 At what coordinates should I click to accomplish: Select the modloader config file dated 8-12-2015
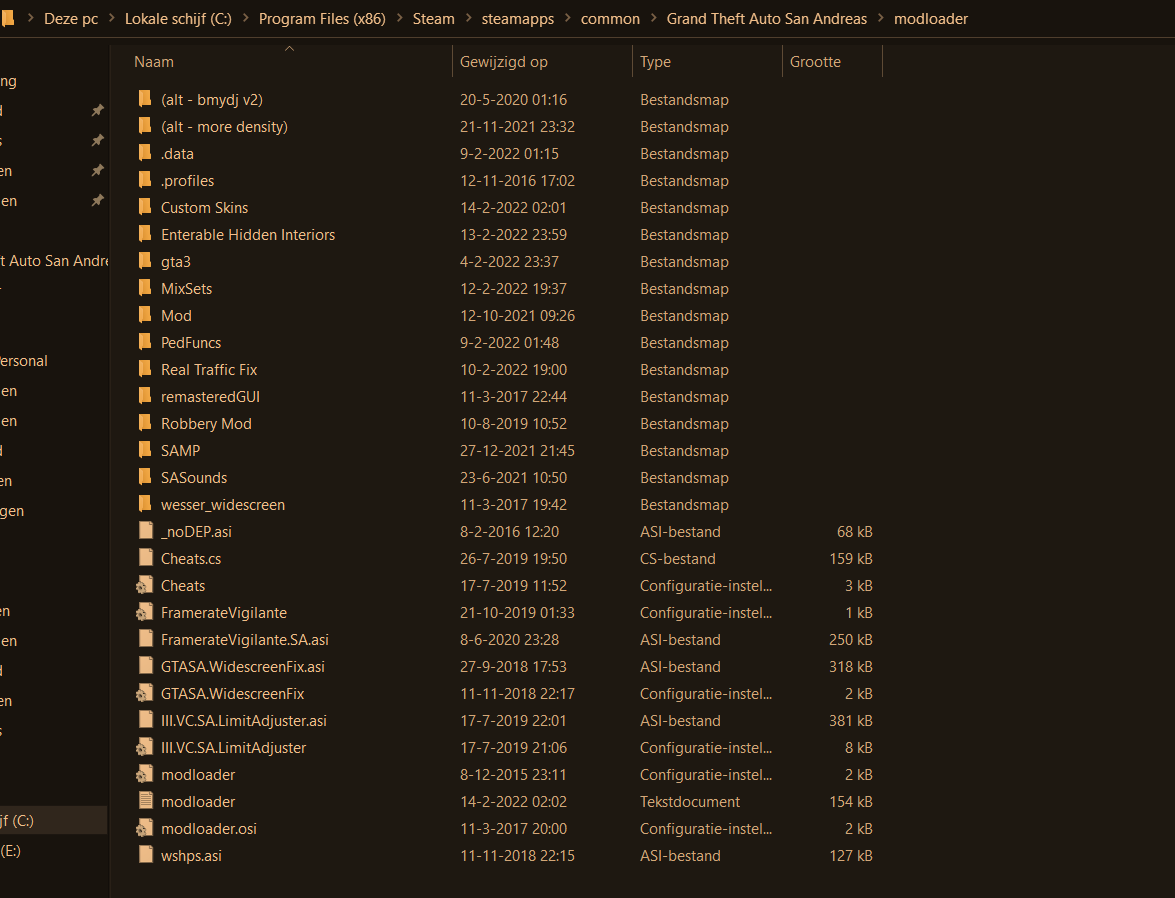198,774
